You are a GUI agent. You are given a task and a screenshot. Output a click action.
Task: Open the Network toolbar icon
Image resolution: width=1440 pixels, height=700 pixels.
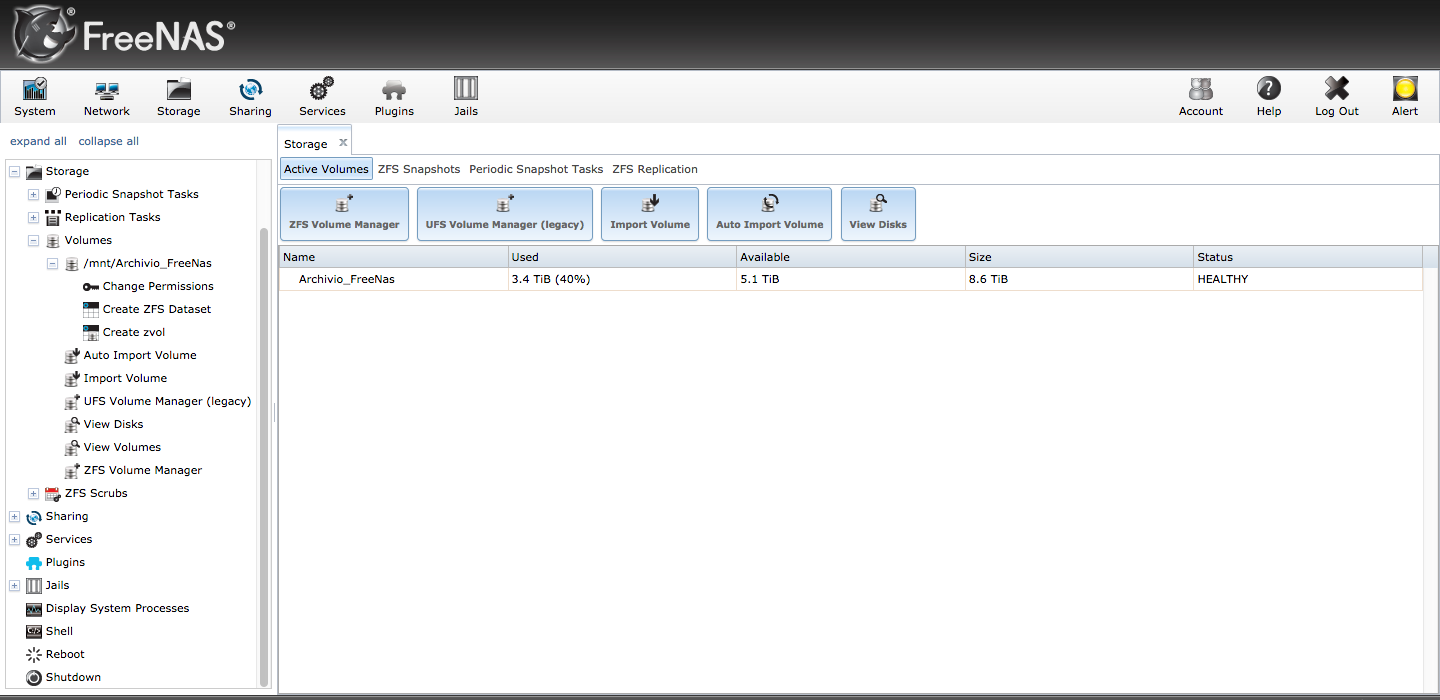click(107, 97)
